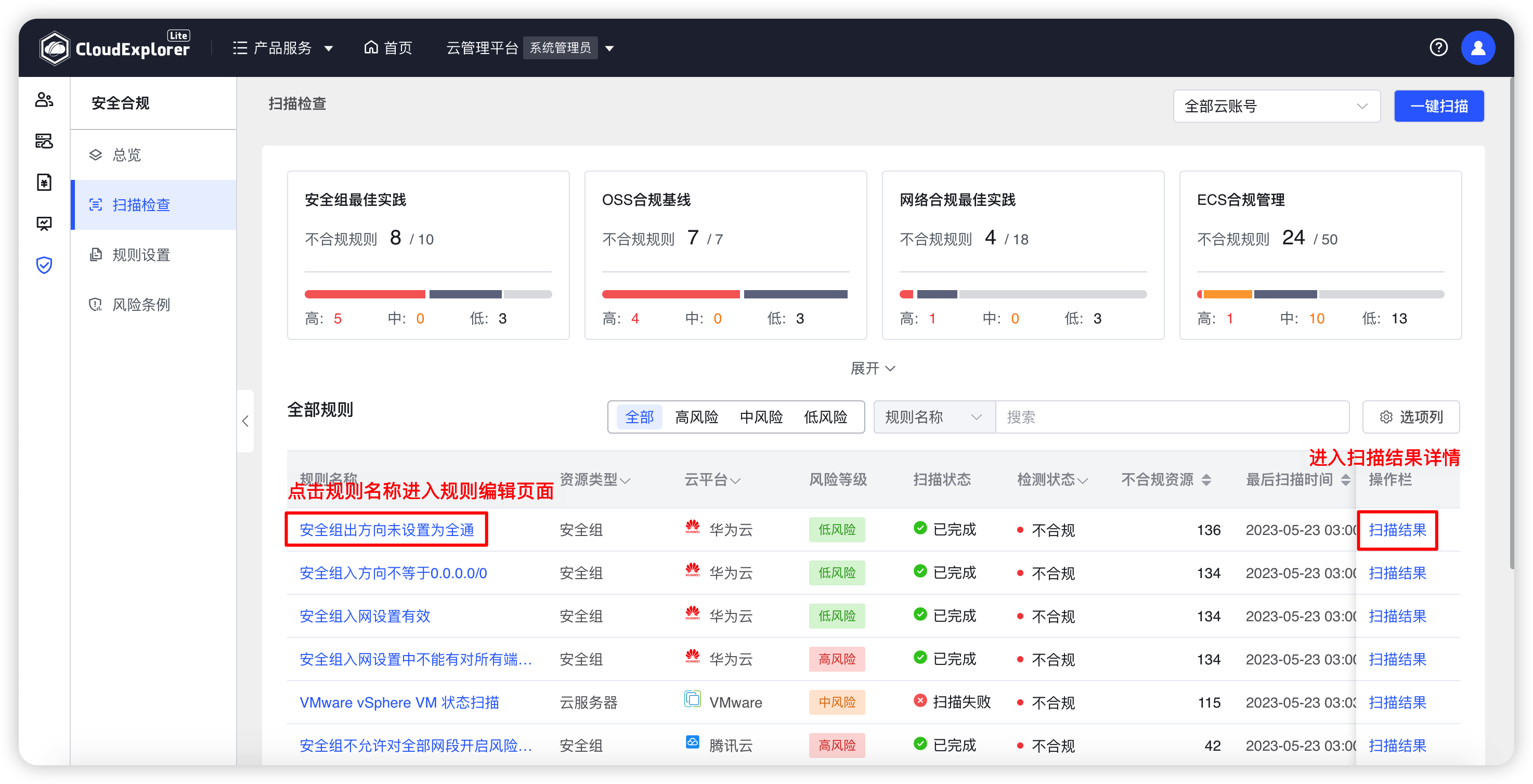
Task: Click 扫描失败 status text
Action: pos(962,702)
